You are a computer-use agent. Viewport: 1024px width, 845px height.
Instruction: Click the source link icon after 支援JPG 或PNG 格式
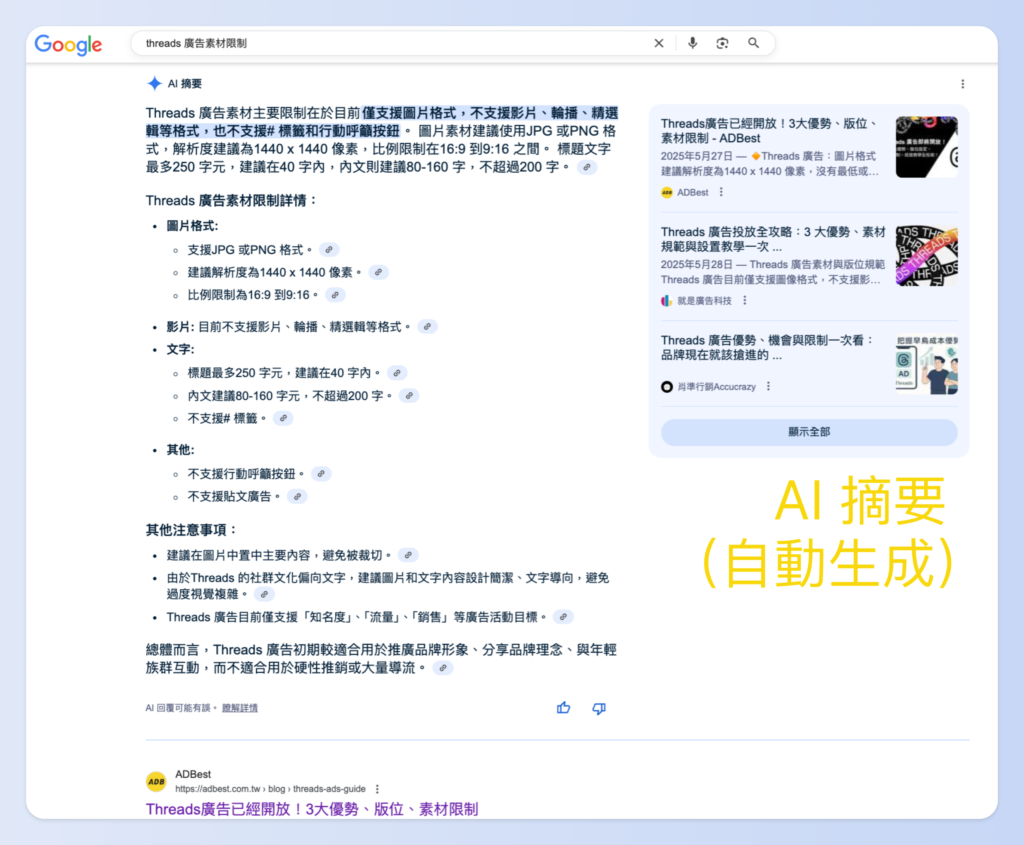(x=329, y=250)
